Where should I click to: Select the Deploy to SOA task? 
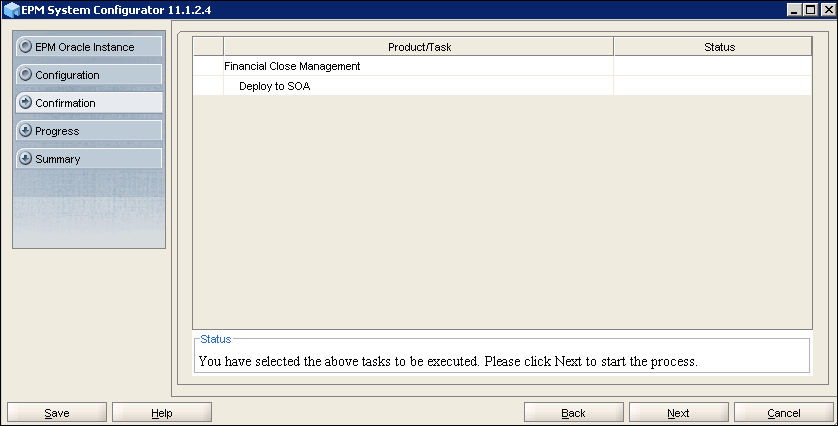pos(281,86)
